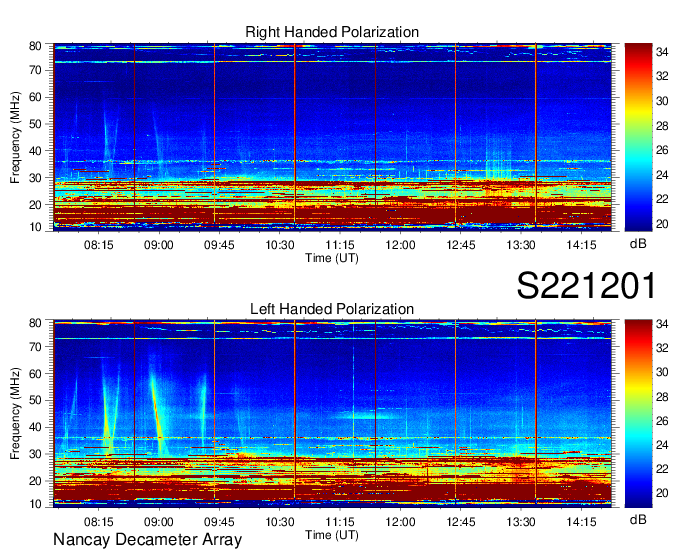Click 10 MHz tick on Left Handed plot
This screenshot has width=680, height=552.
click(35, 504)
